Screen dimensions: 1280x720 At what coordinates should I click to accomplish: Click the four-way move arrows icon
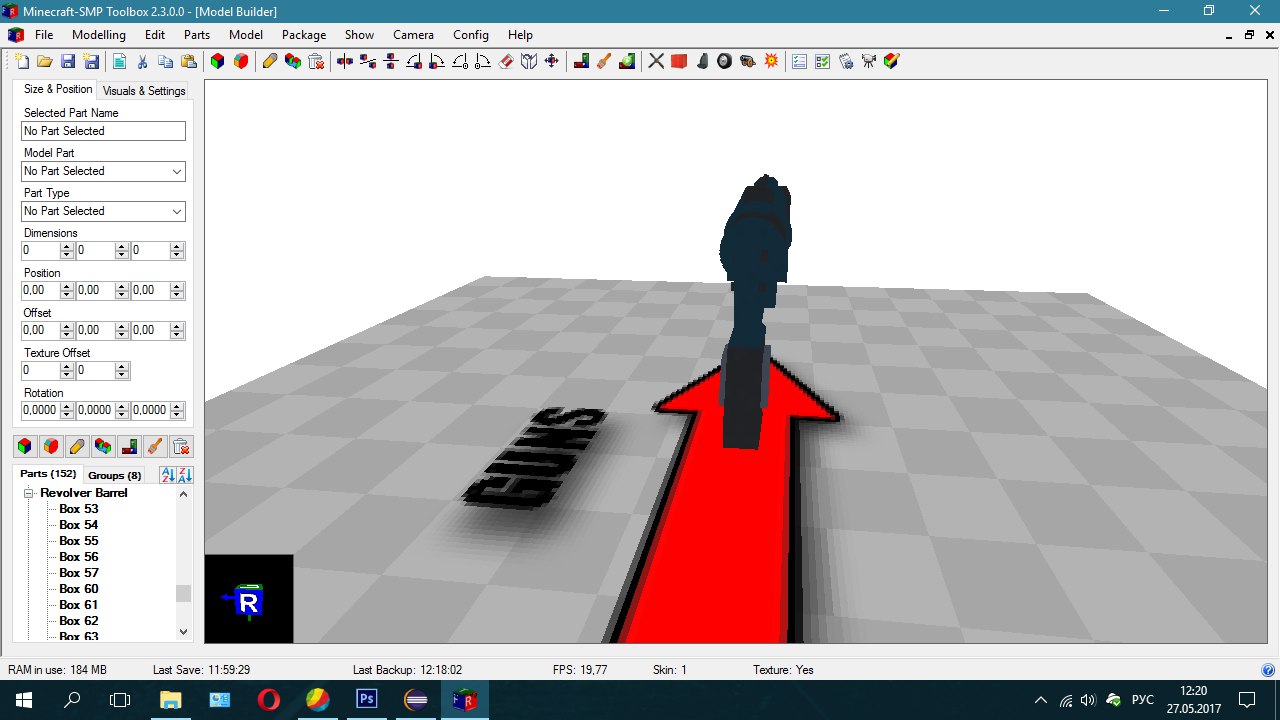point(551,61)
